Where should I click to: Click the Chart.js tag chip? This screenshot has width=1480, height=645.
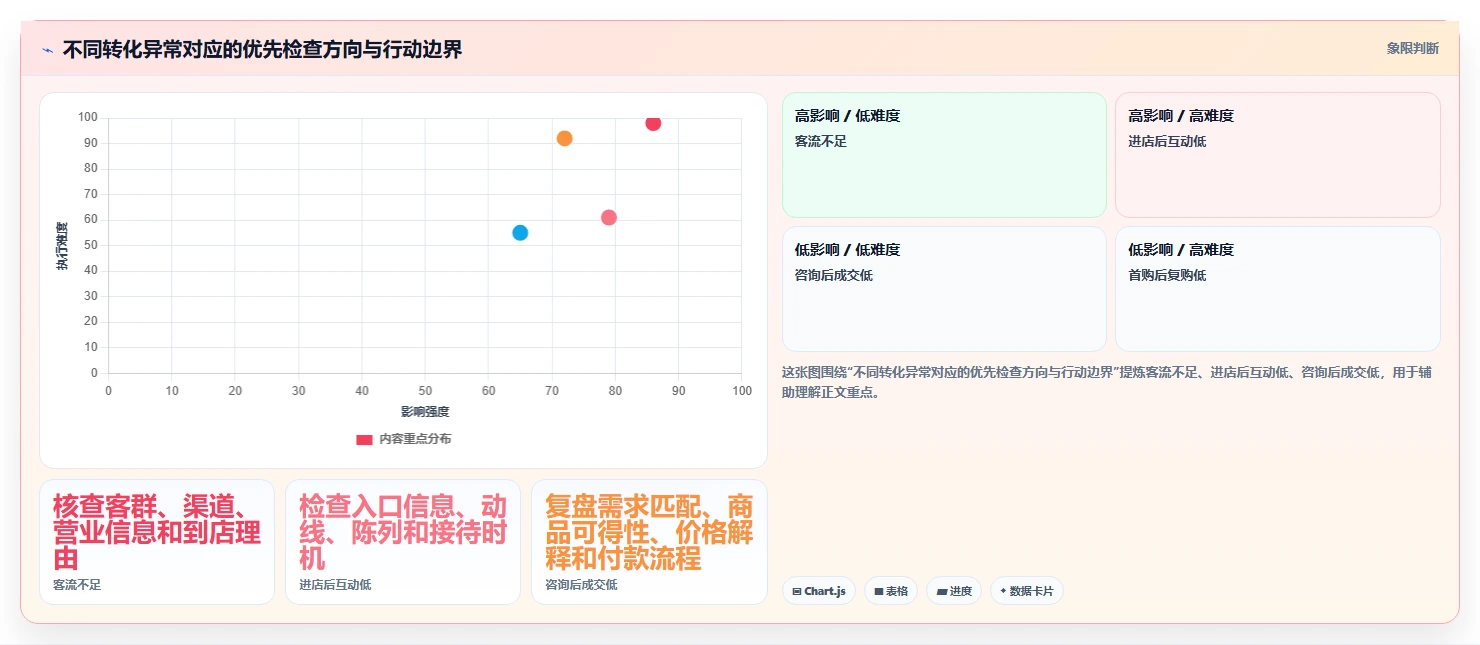pos(819,591)
